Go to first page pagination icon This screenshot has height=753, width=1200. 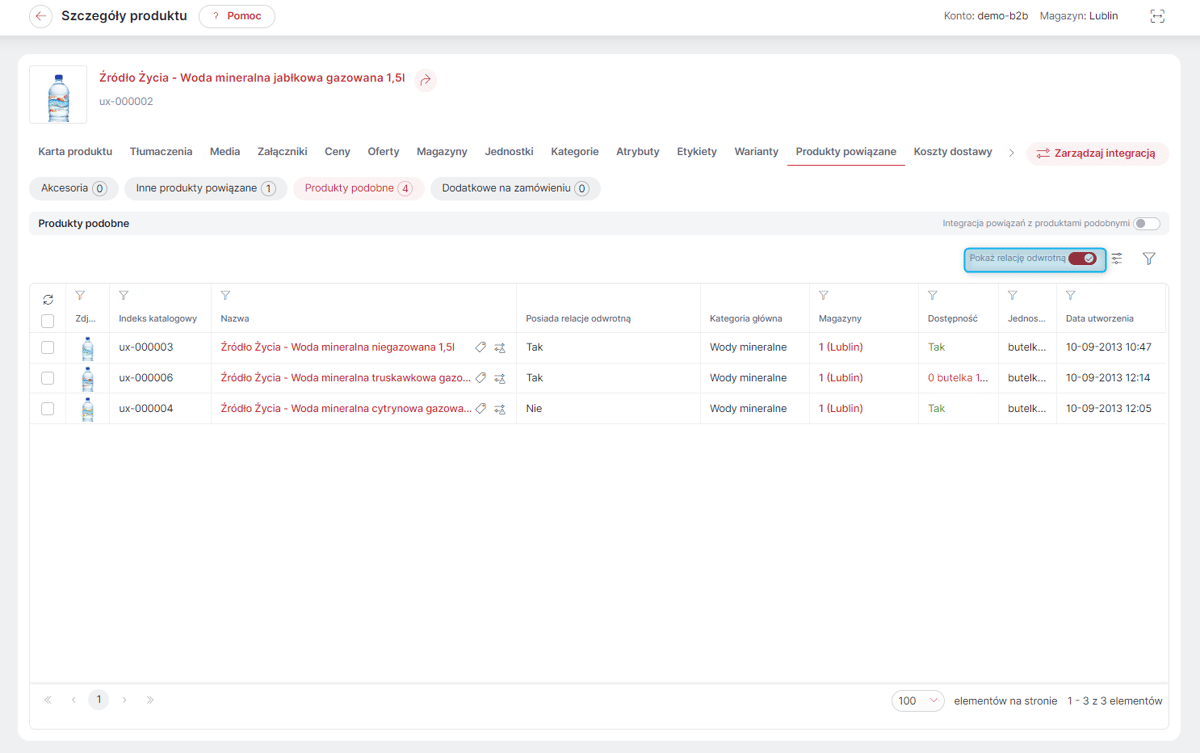[48, 700]
